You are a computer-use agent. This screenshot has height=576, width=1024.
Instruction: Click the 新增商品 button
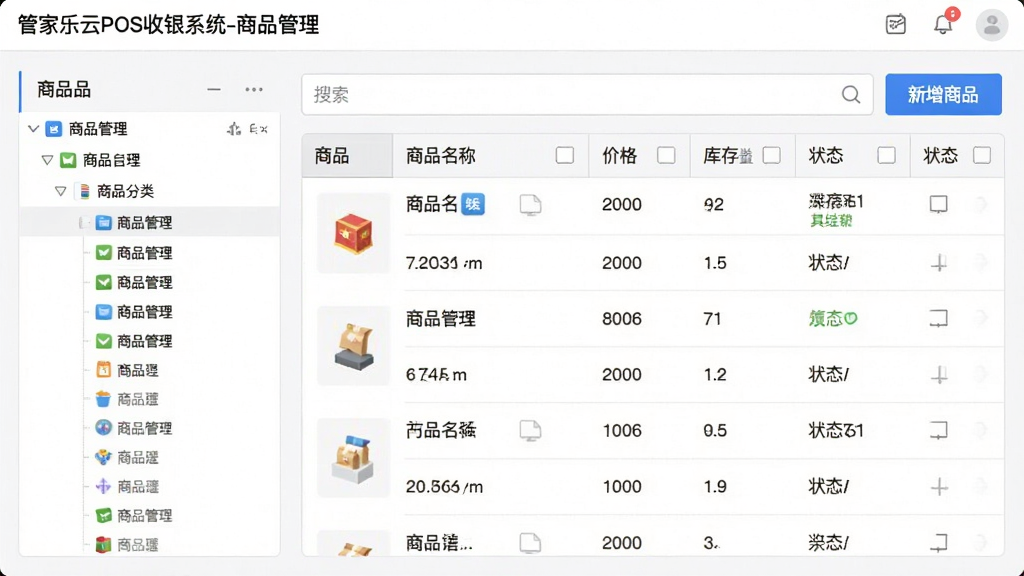click(x=943, y=95)
